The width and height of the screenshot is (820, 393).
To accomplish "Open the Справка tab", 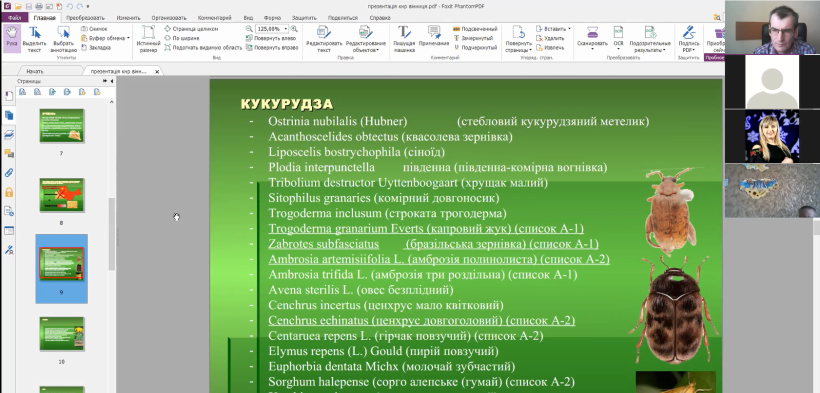I will 380,17.
